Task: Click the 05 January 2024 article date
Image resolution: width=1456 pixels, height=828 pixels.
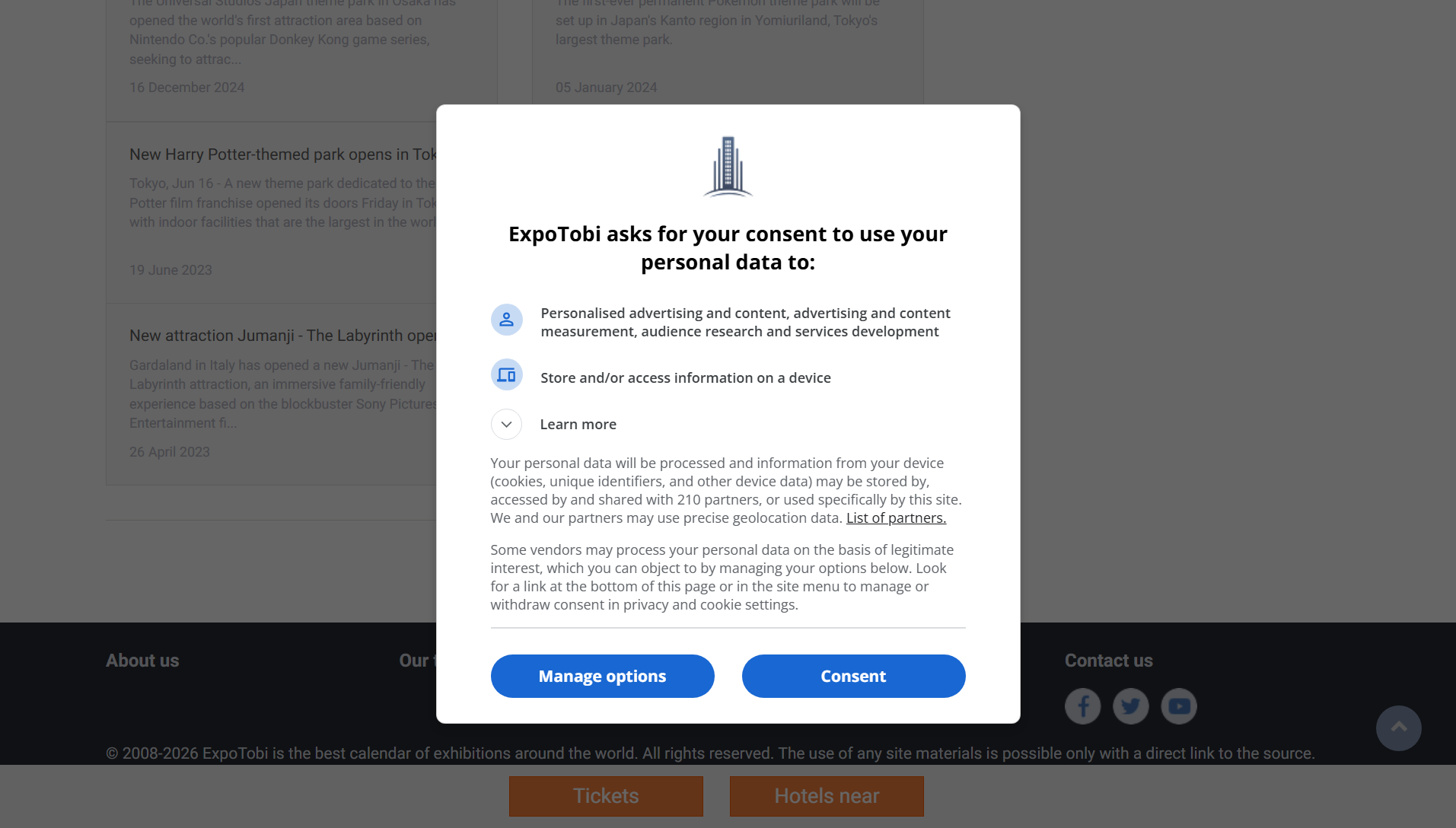Action: [606, 88]
